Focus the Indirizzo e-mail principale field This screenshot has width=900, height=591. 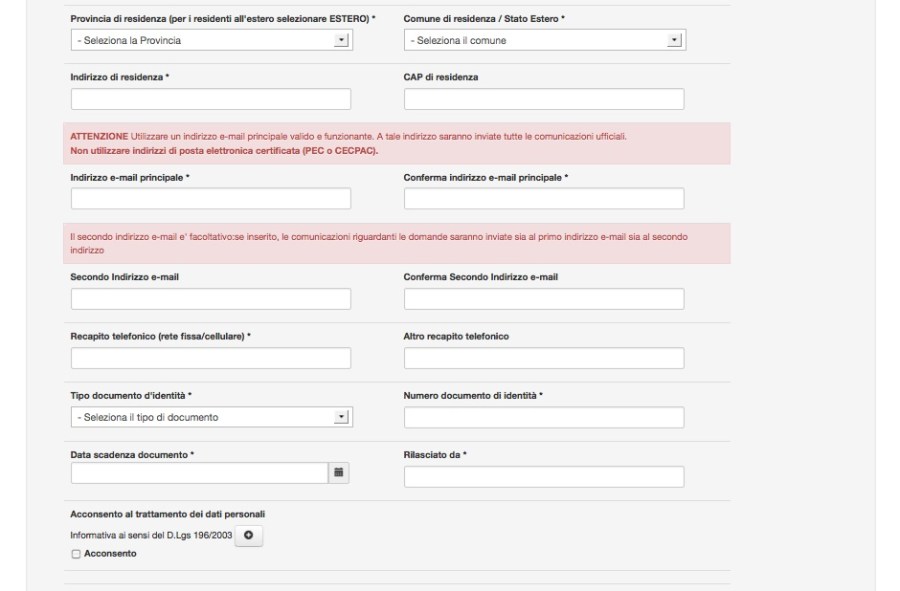(x=211, y=199)
